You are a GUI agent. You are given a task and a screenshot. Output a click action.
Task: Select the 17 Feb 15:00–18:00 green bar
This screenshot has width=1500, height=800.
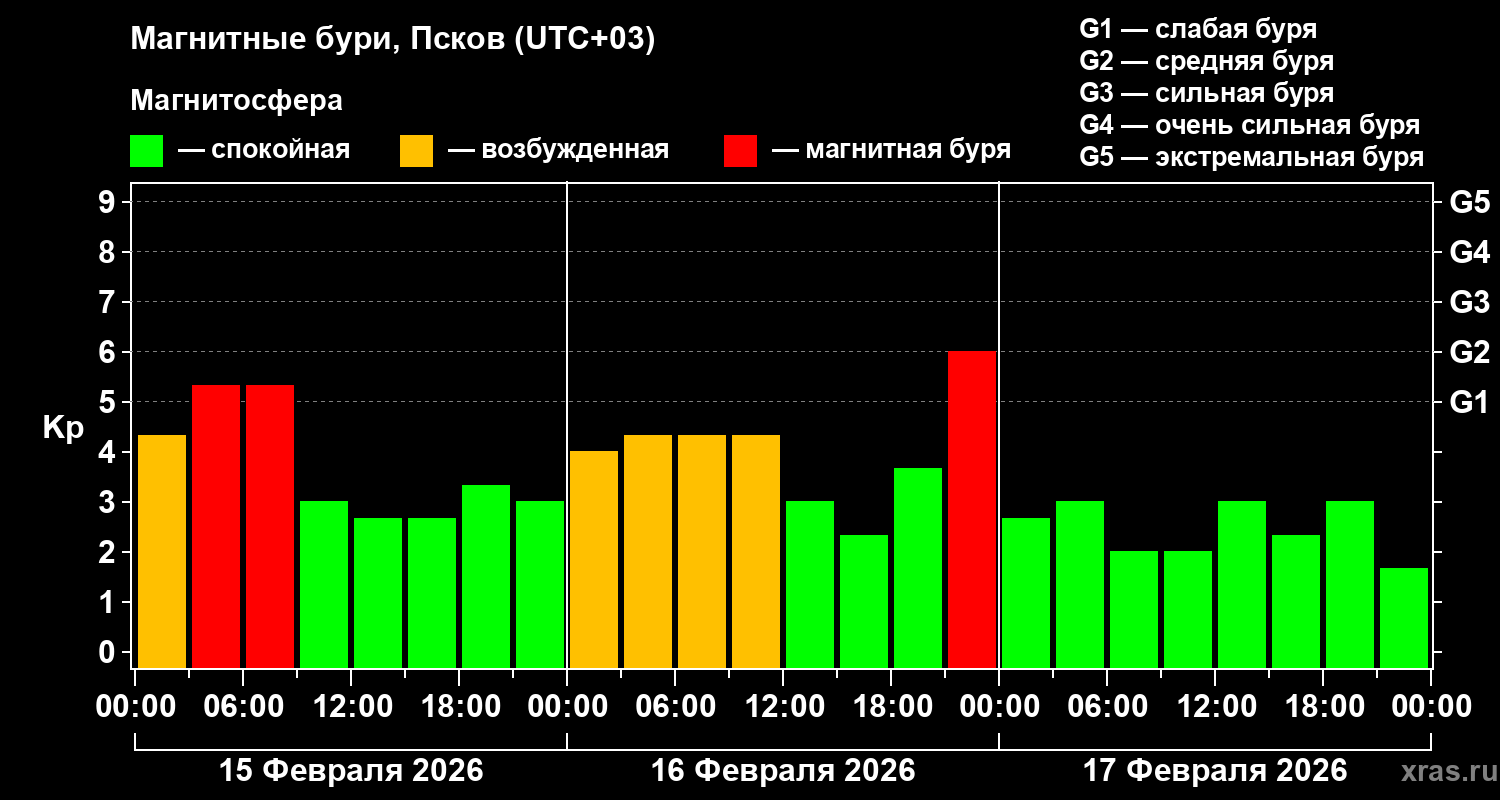(1296, 601)
